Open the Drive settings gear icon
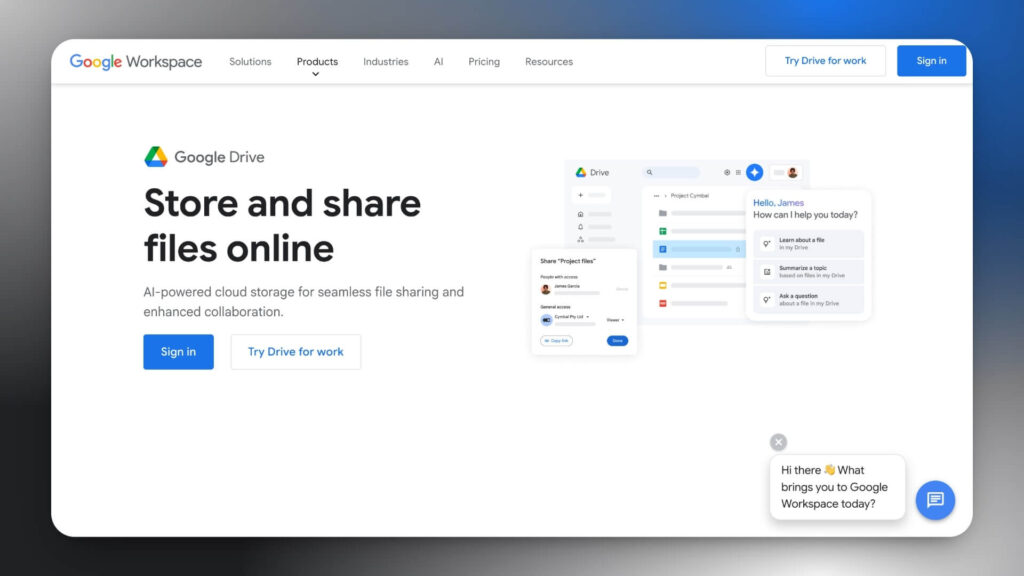The image size is (1024, 576). 726,173
